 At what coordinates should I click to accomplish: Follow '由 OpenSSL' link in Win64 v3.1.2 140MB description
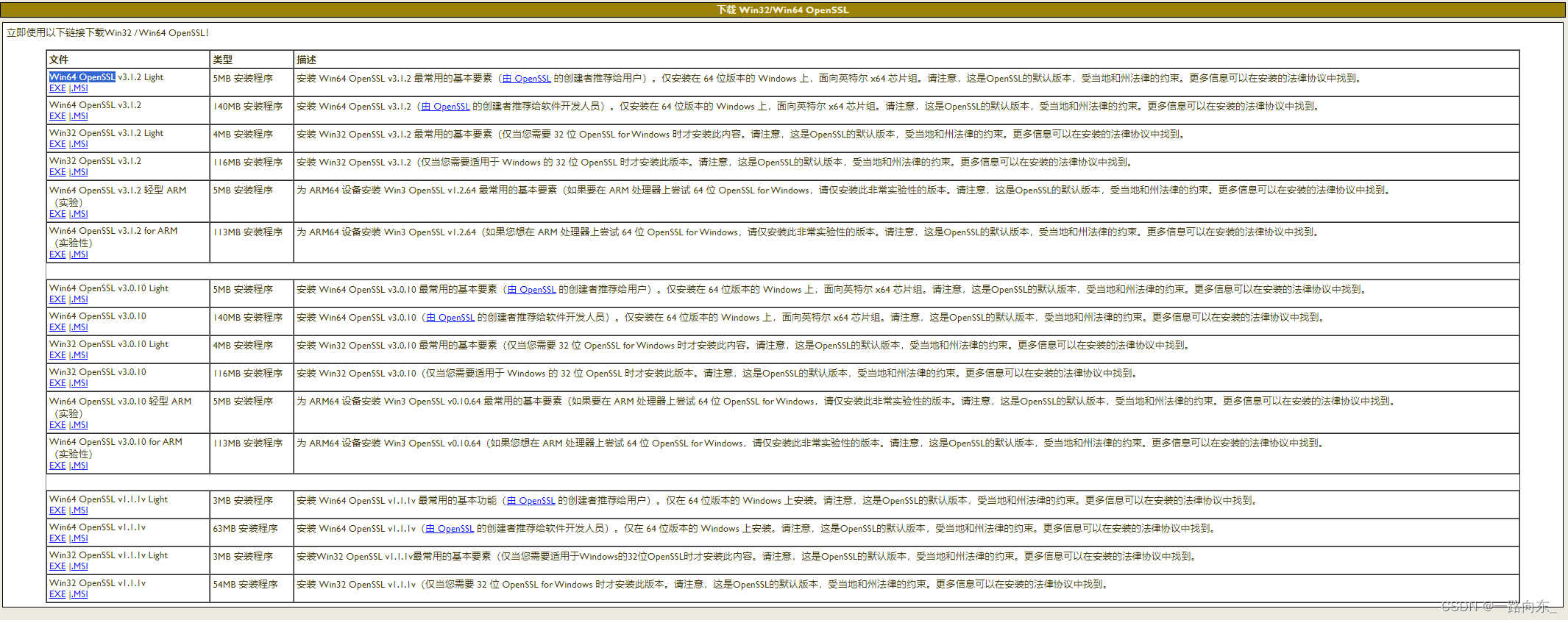click(446, 107)
